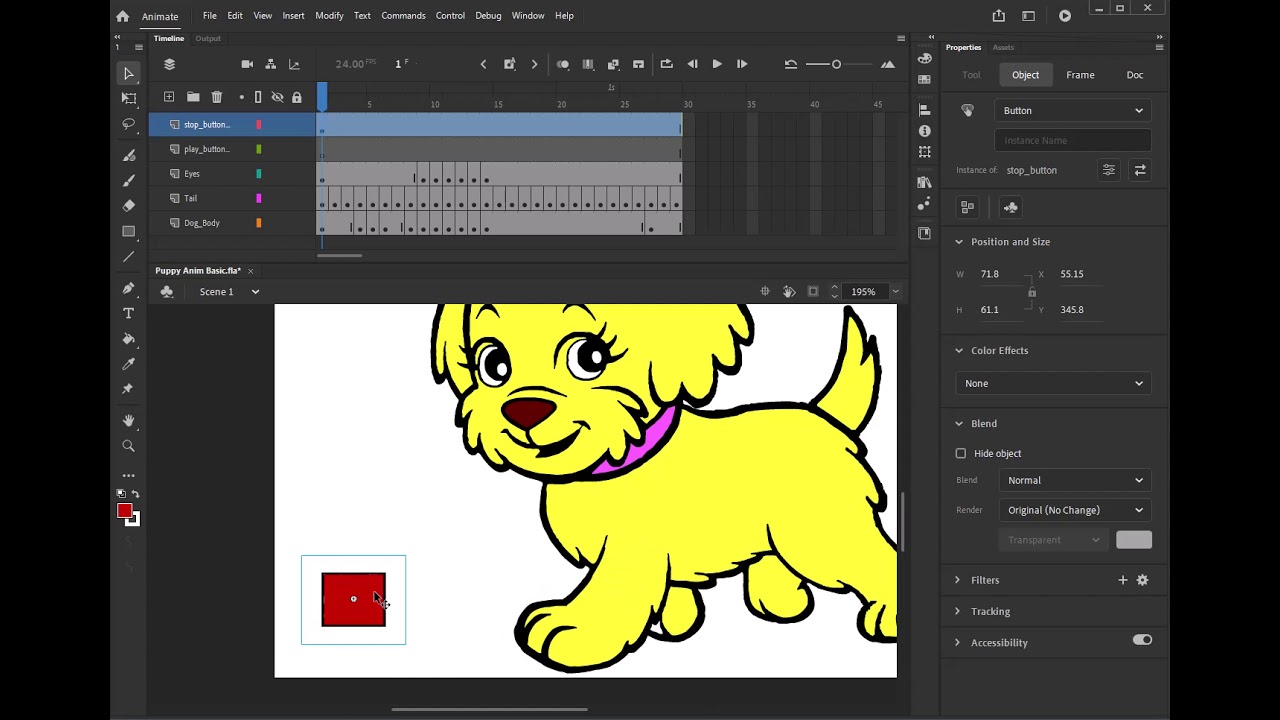Toggle width-height link lock
Image resolution: width=1280 pixels, height=720 pixels.
pos(1032,292)
